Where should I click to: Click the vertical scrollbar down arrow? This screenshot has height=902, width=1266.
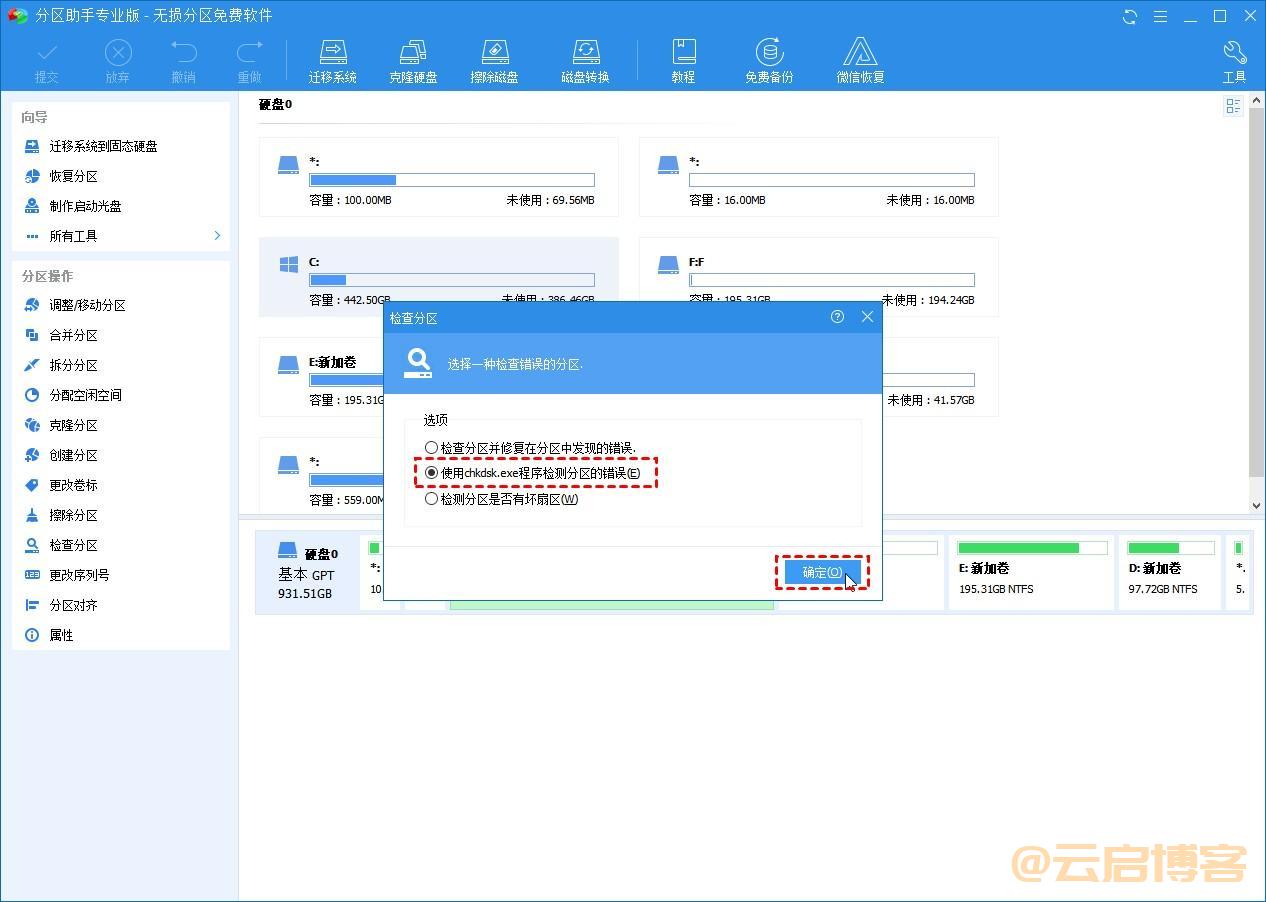click(1257, 506)
